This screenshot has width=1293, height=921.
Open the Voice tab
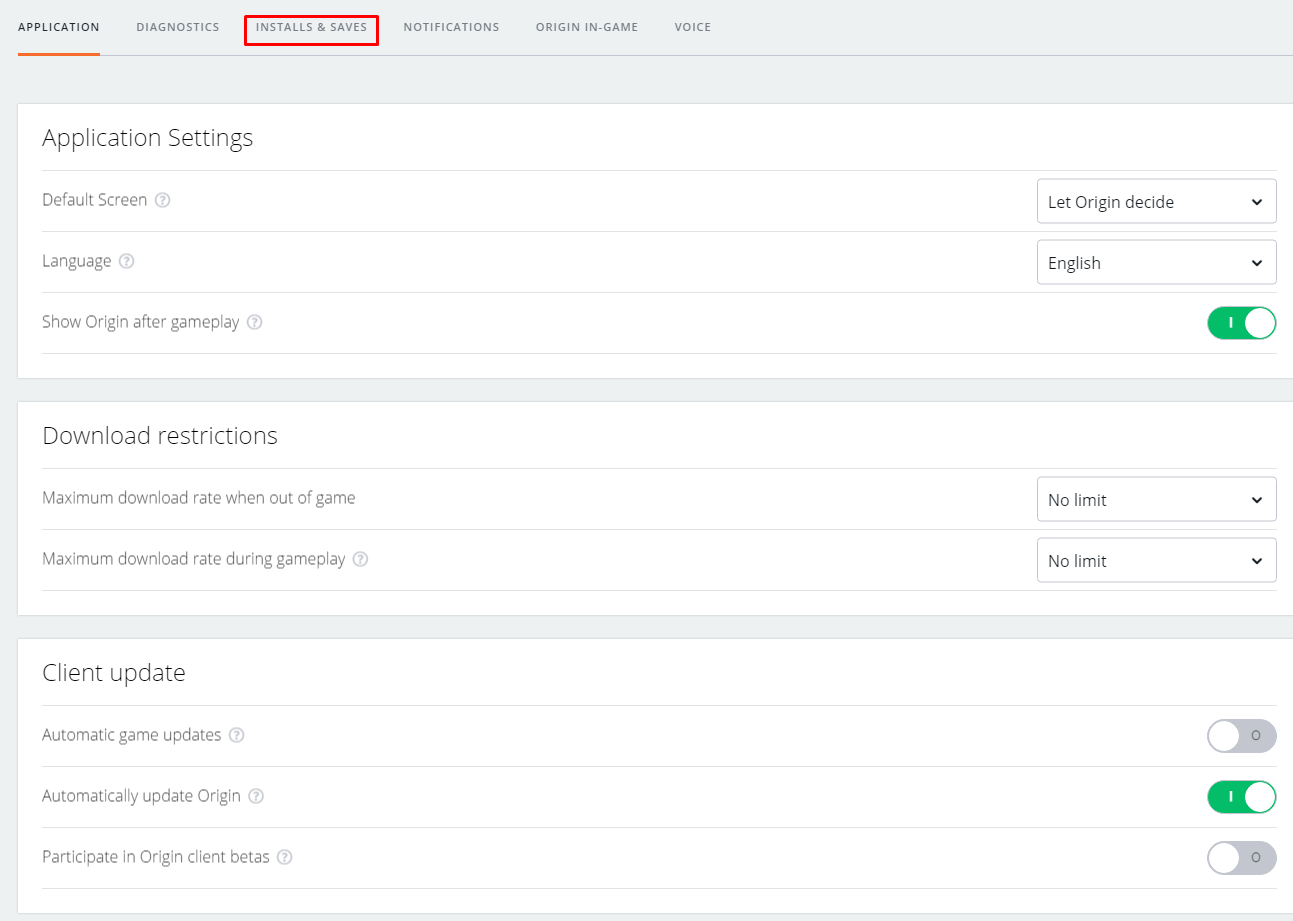693,27
